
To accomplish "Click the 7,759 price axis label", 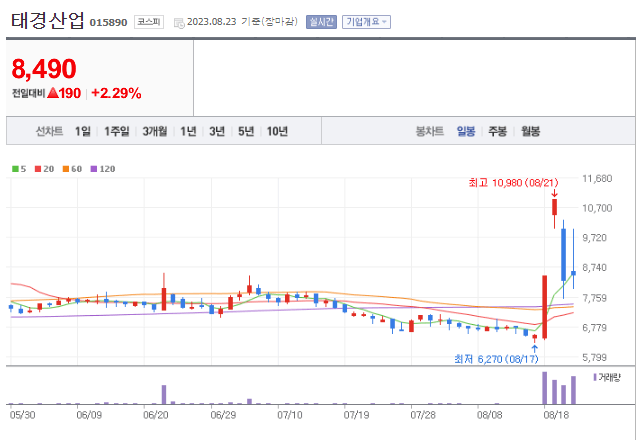I will click(597, 298).
